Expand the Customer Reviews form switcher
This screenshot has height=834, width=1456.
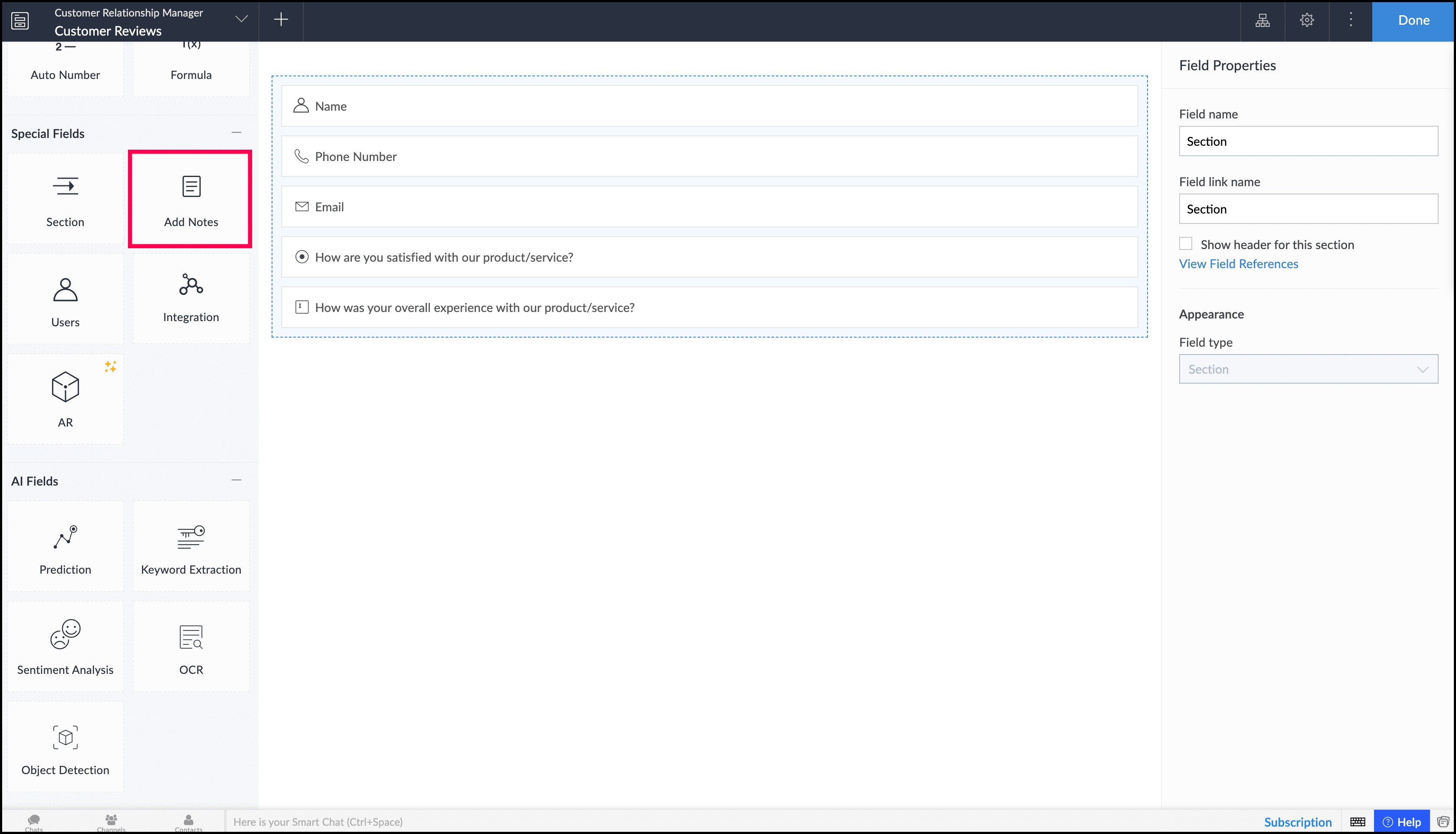242,20
